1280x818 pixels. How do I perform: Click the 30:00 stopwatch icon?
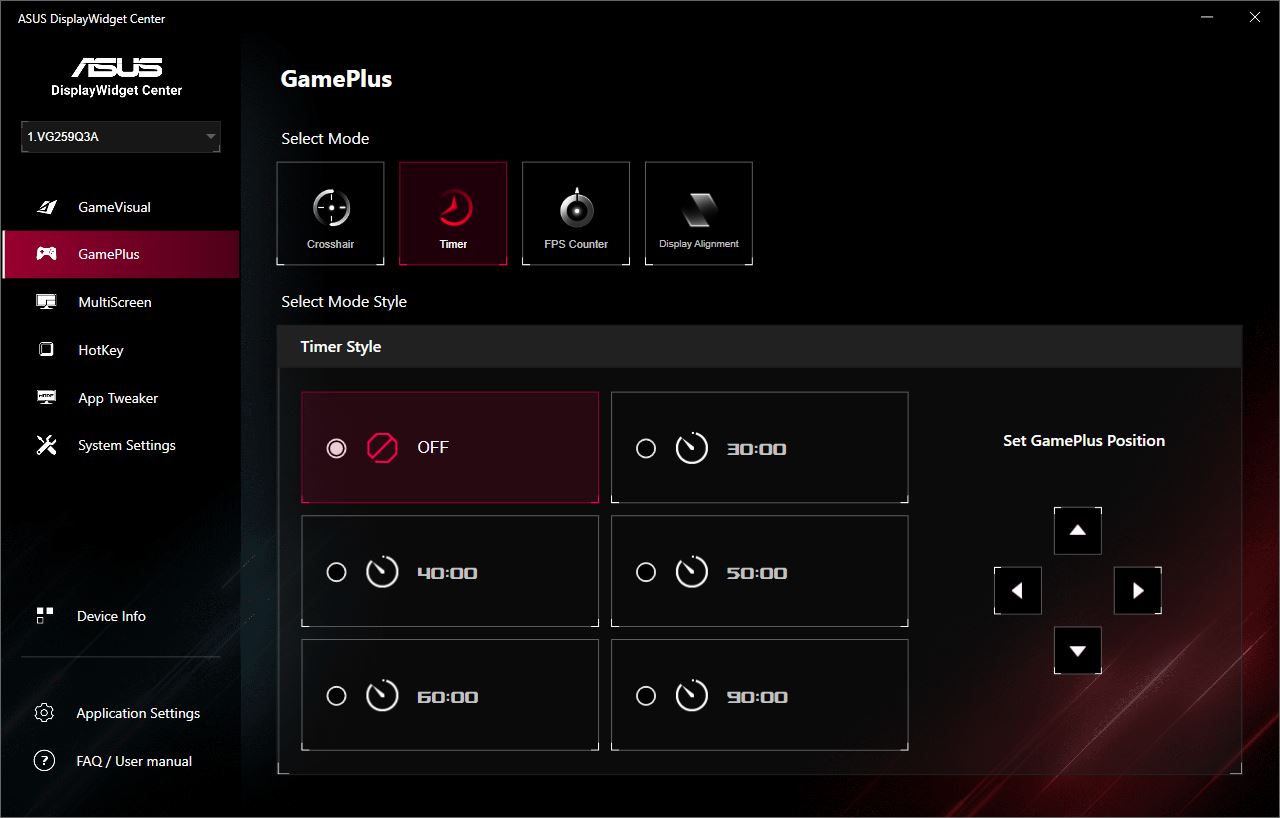pos(691,448)
